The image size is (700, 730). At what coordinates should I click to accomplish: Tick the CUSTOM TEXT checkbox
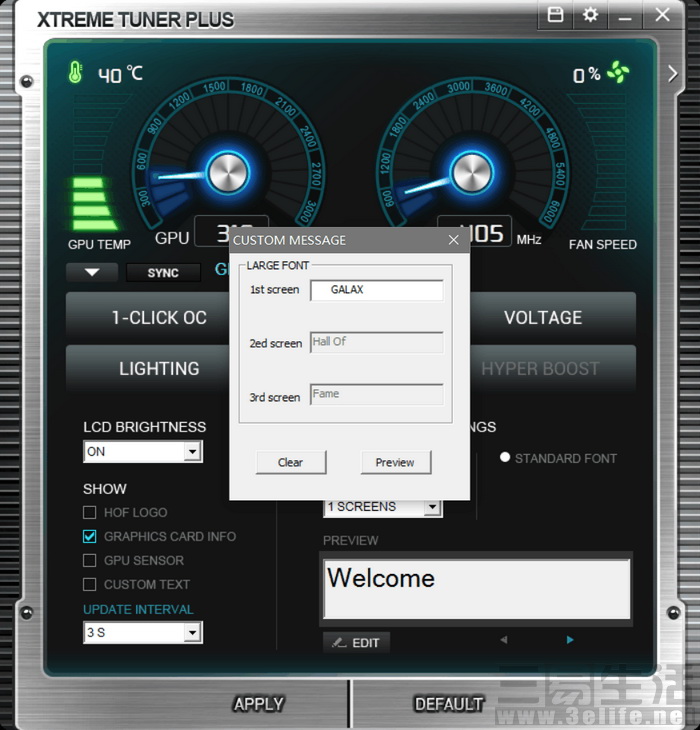click(89, 584)
